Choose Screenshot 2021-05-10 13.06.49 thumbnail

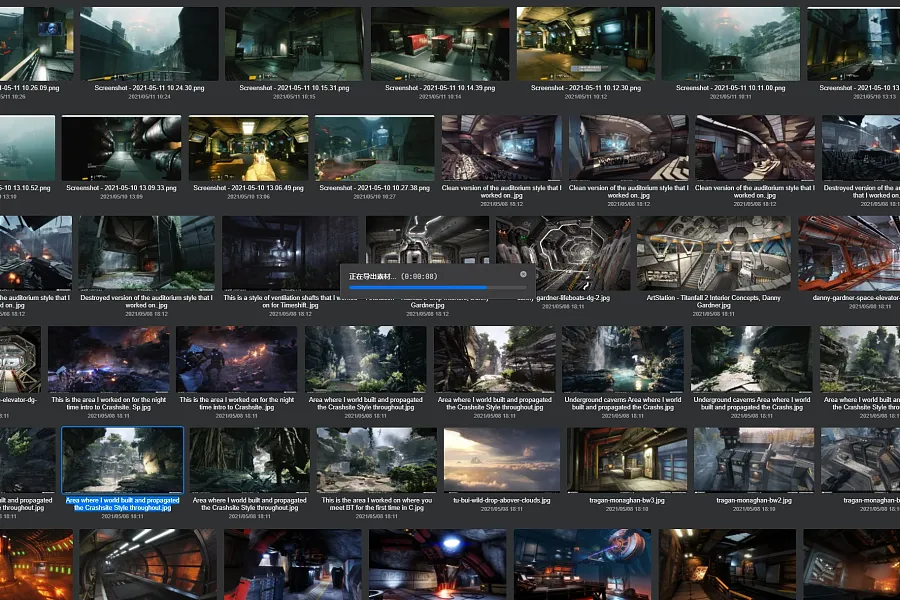[248, 148]
